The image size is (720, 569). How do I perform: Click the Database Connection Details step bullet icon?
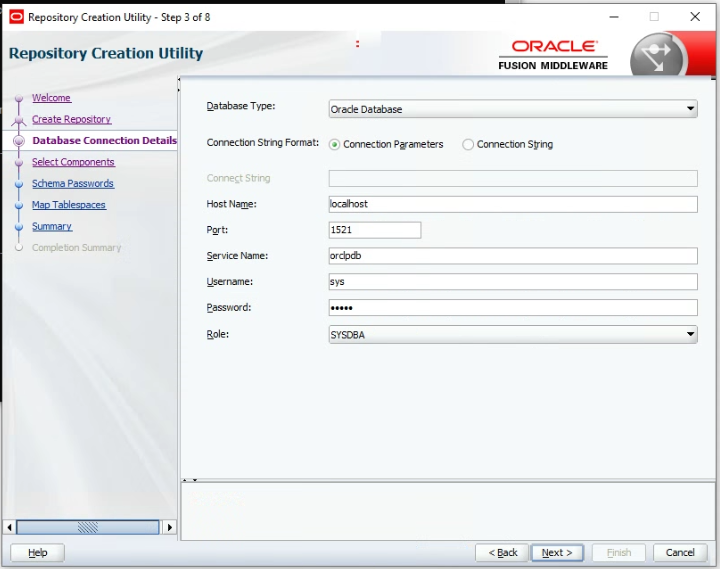19,141
